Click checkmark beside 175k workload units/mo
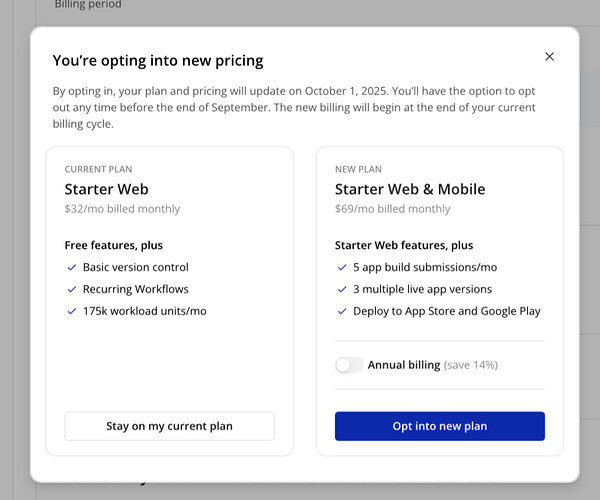Screen dimensions: 600x500 (x=72, y=312)
